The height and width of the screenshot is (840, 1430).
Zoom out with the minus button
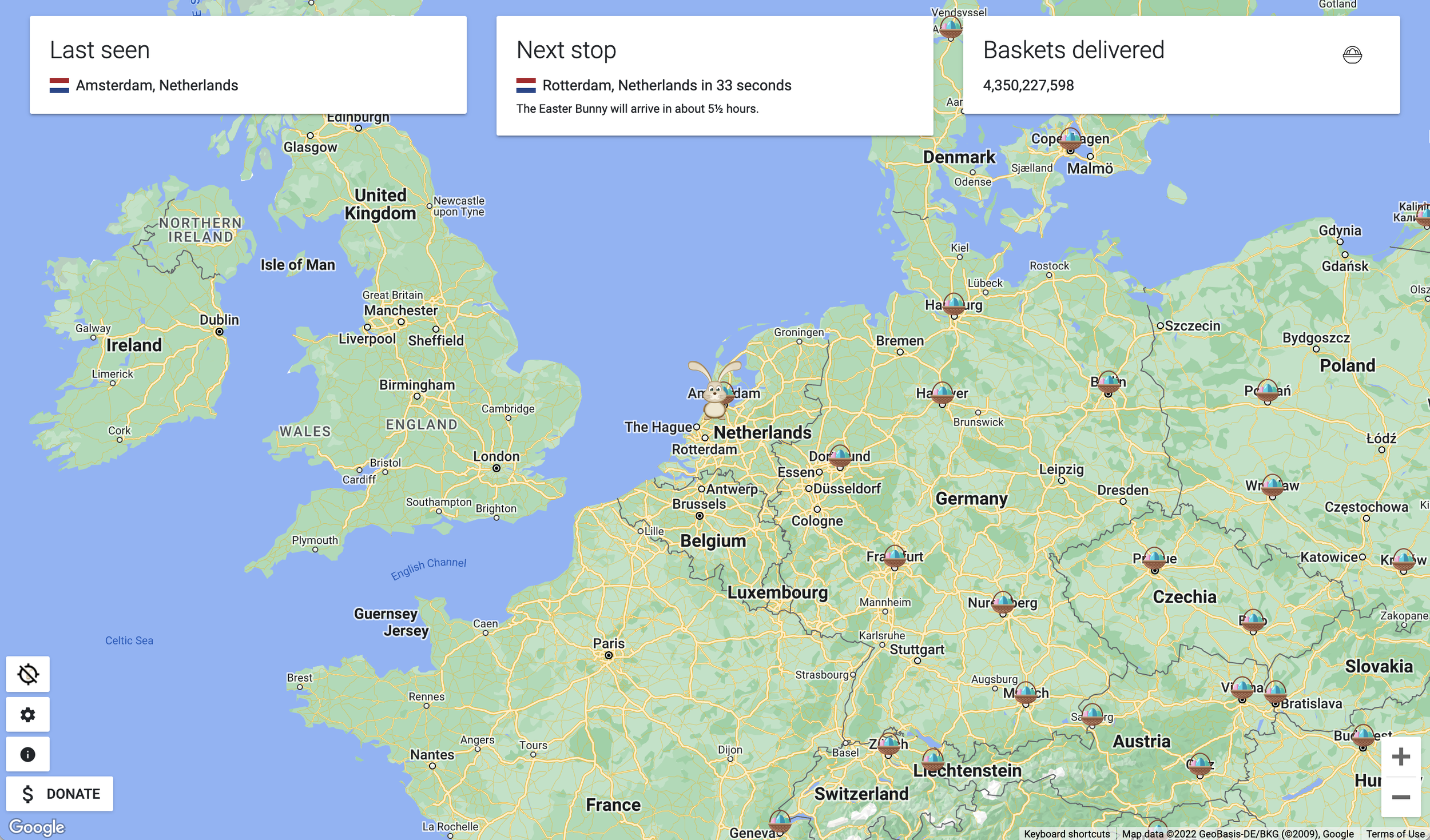tap(1401, 797)
